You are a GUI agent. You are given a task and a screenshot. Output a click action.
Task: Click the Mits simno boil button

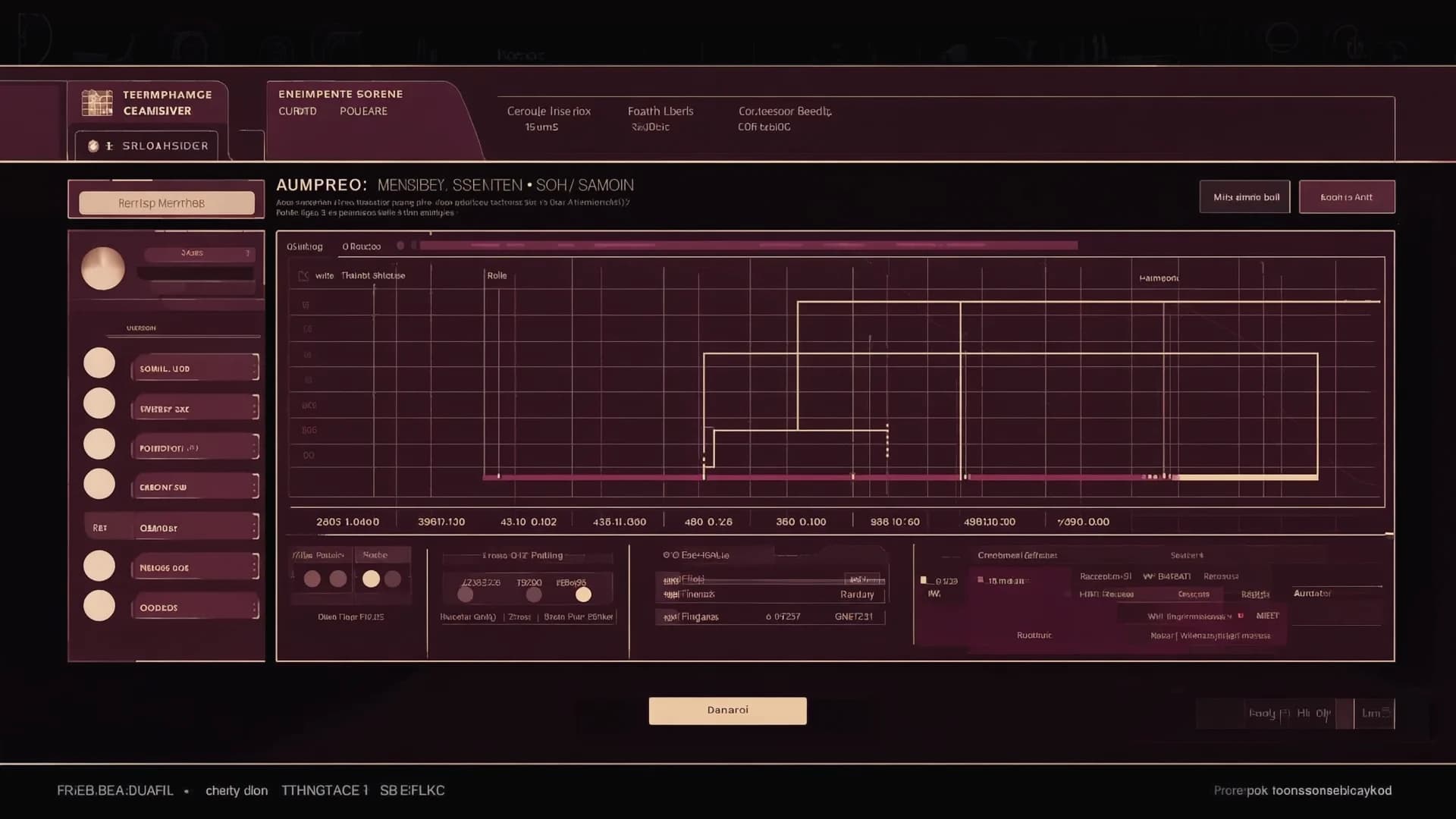pyautogui.click(x=1245, y=197)
